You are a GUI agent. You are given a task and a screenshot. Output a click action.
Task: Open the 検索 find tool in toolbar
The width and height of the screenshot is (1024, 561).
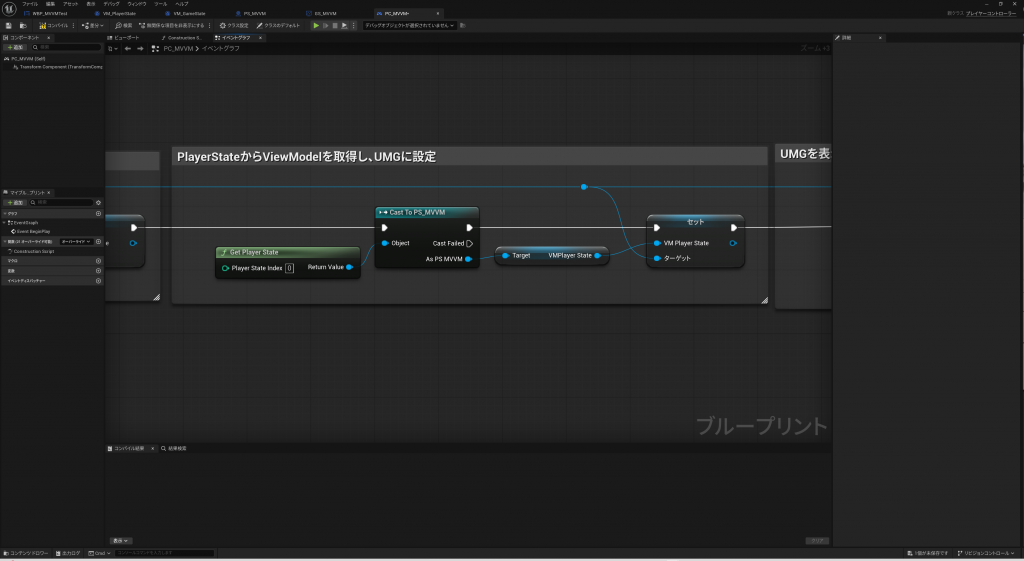coord(123,25)
